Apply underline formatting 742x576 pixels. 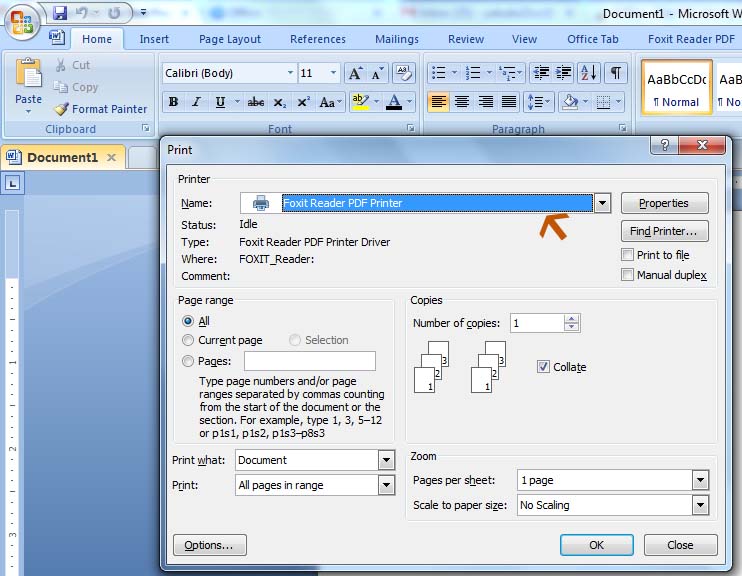(220, 102)
